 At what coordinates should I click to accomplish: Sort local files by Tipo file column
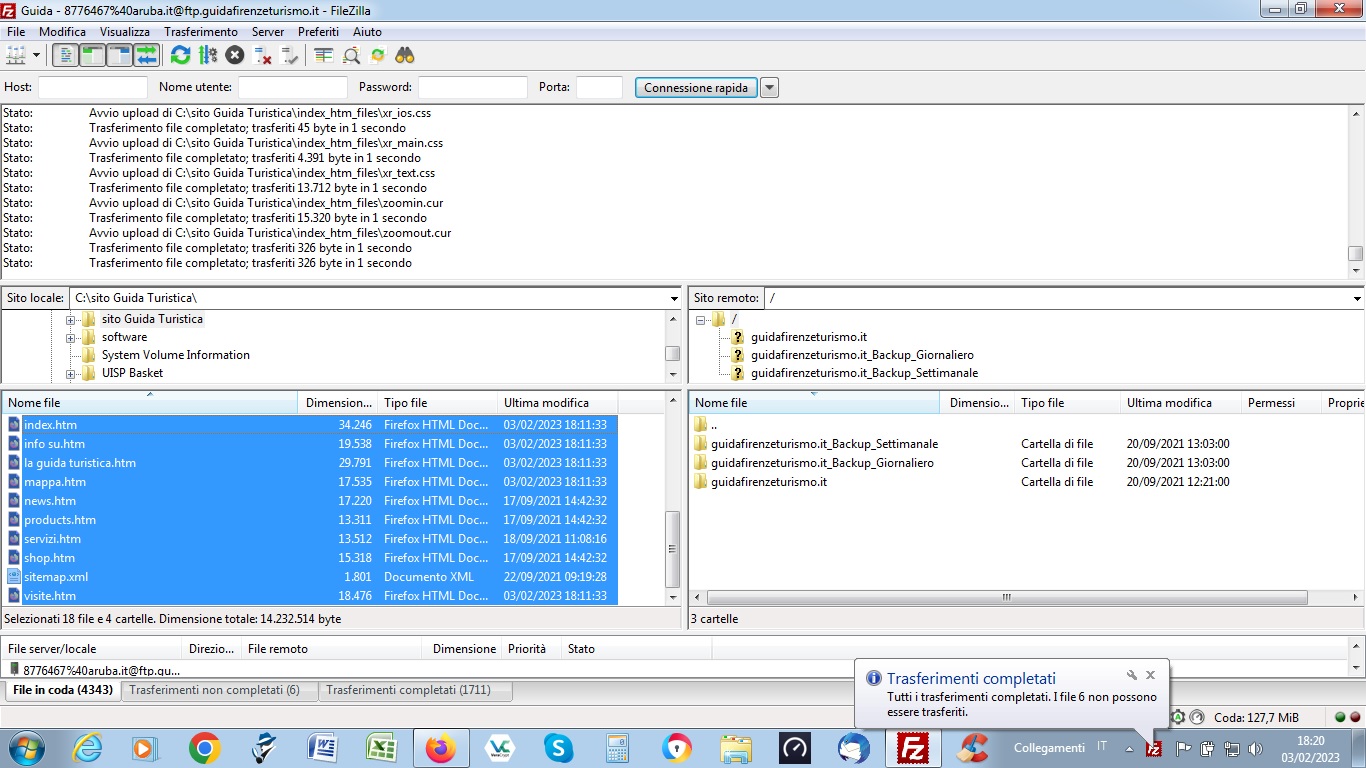coord(437,403)
